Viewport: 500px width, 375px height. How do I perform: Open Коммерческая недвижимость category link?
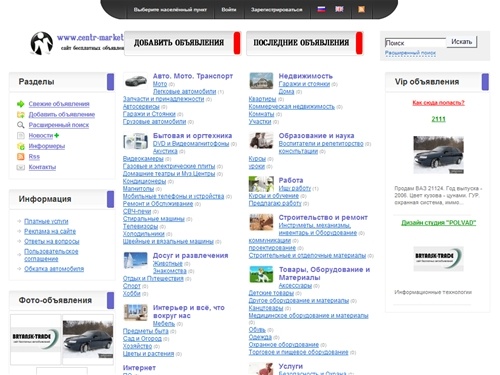pyautogui.click(x=292, y=107)
